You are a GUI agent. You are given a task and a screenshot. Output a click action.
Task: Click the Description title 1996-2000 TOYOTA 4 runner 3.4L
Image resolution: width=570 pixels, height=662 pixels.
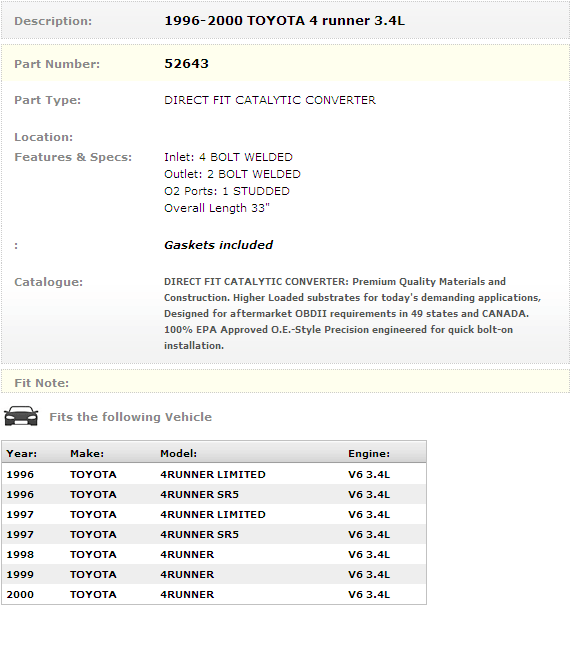(284, 21)
